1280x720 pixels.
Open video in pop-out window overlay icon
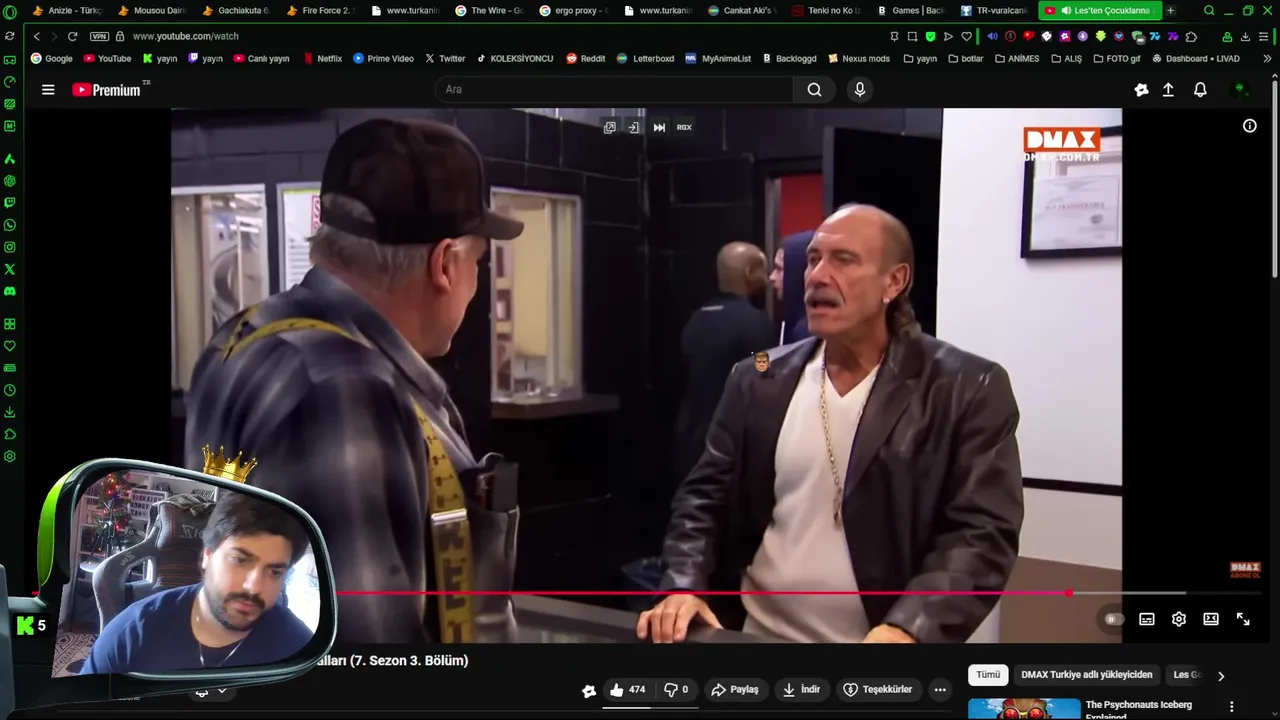point(609,127)
